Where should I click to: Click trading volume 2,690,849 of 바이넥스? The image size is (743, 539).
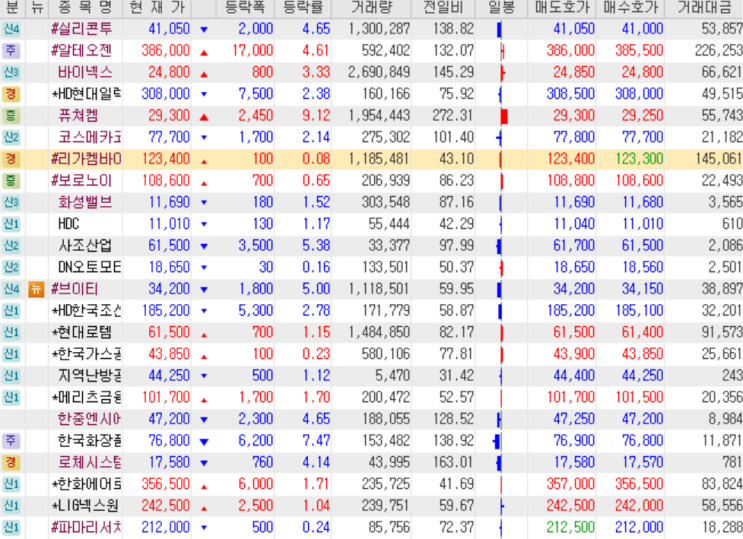click(x=379, y=73)
